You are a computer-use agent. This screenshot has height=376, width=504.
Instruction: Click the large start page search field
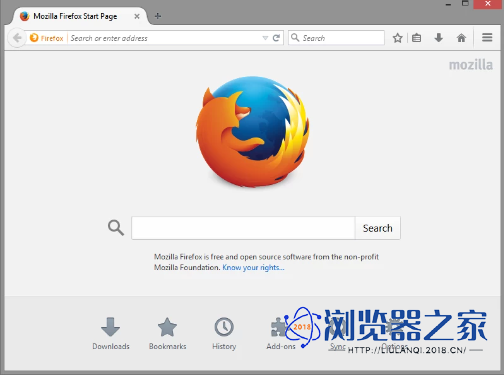coord(243,228)
